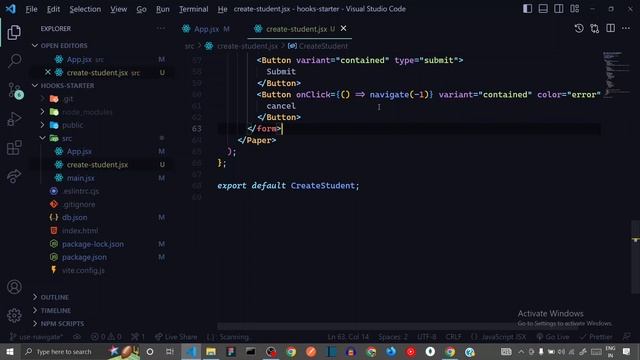Click the open changes compare icon
This screenshot has width=640, height=360.
click(595, 28)
